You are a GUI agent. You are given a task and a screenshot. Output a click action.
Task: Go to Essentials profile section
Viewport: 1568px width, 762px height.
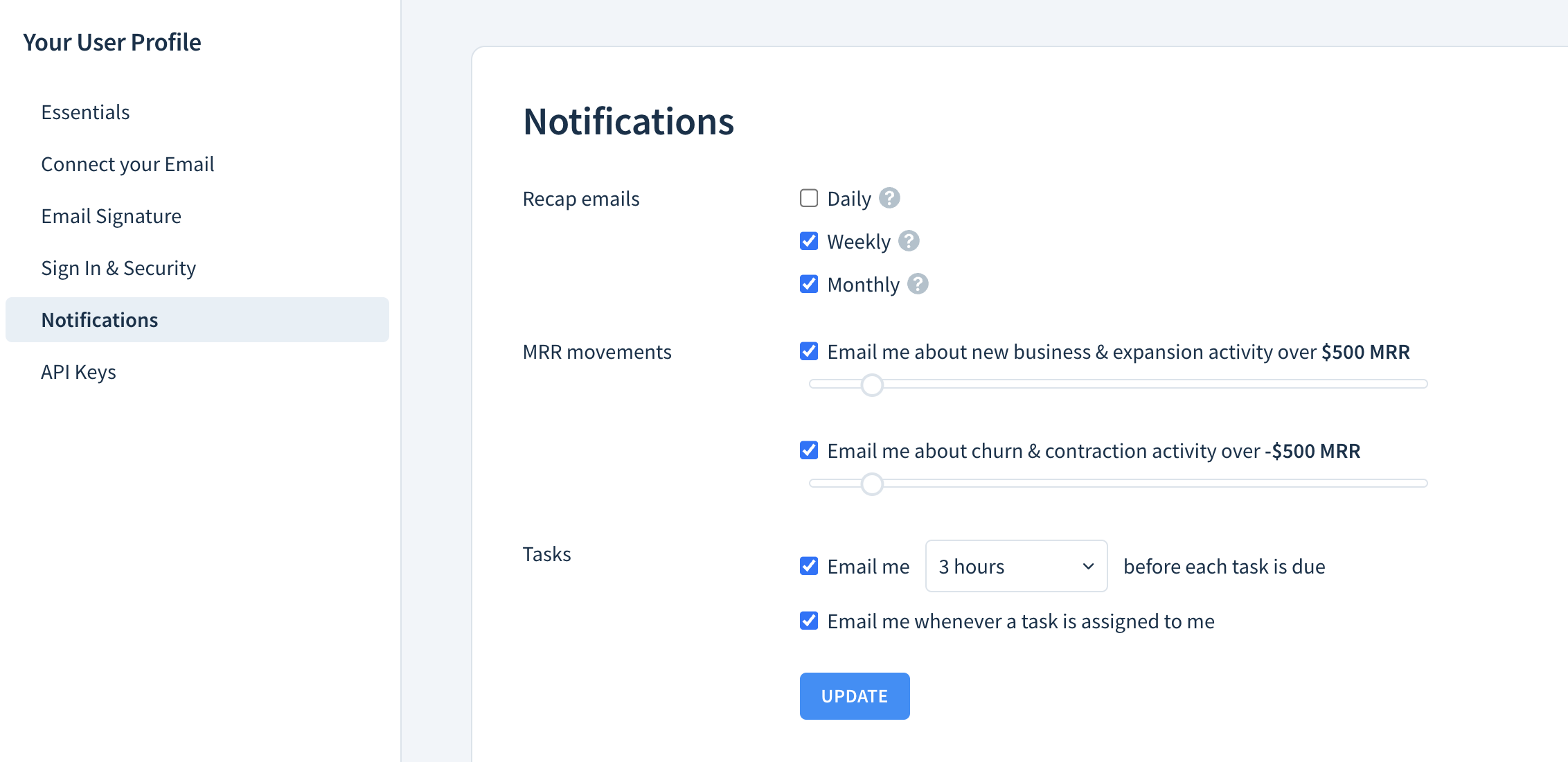coord(85,112)
